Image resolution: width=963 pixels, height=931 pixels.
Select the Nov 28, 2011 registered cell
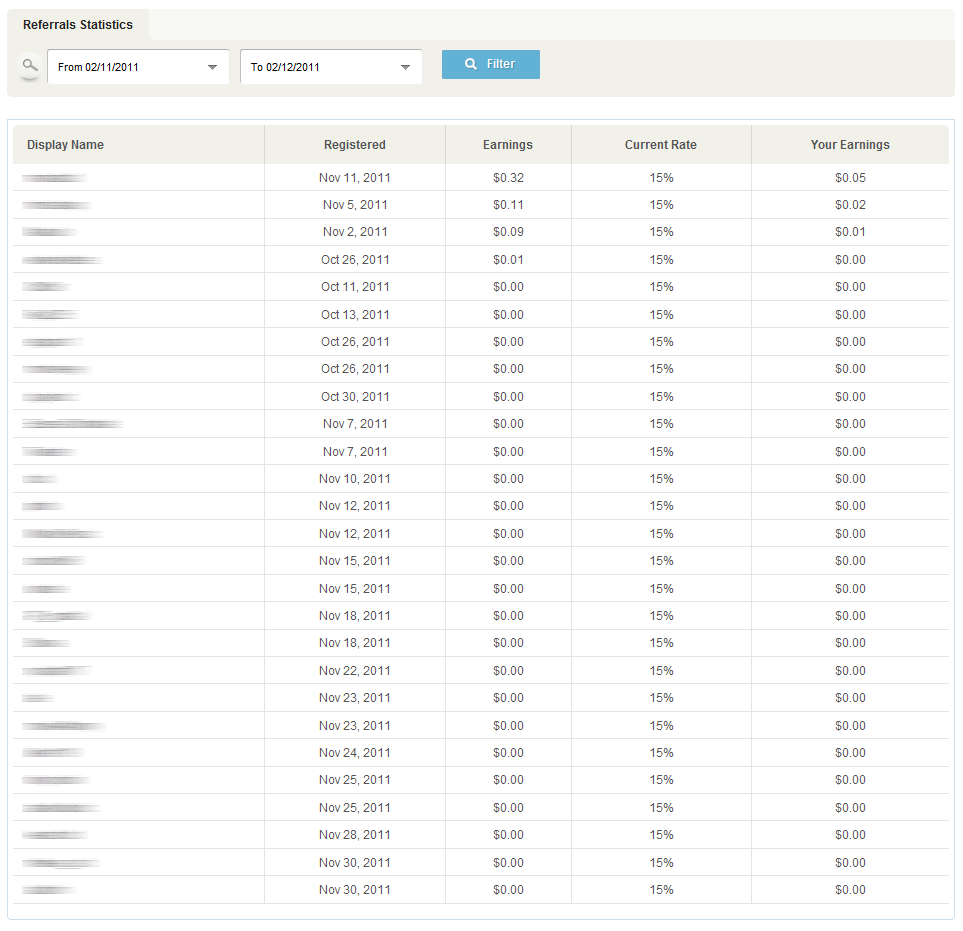tap(354, 835)
